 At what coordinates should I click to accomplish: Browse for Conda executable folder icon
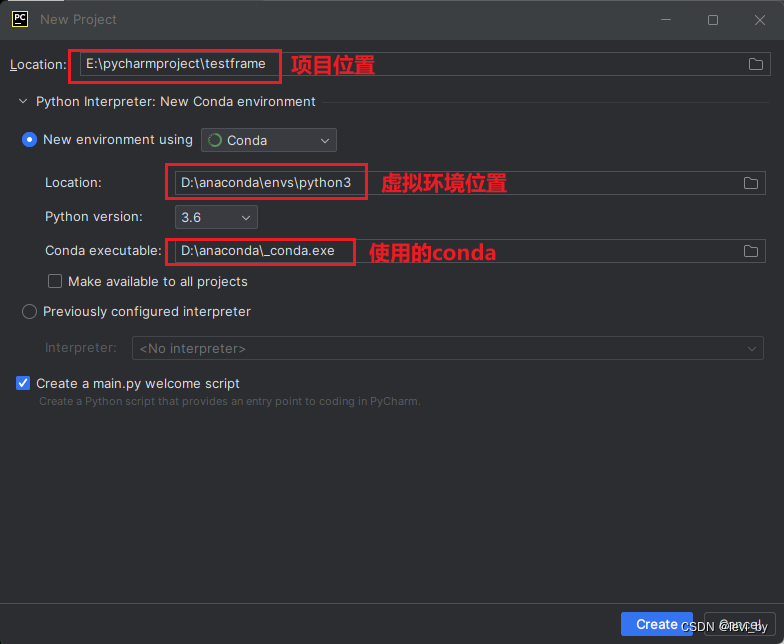(750, 251)
